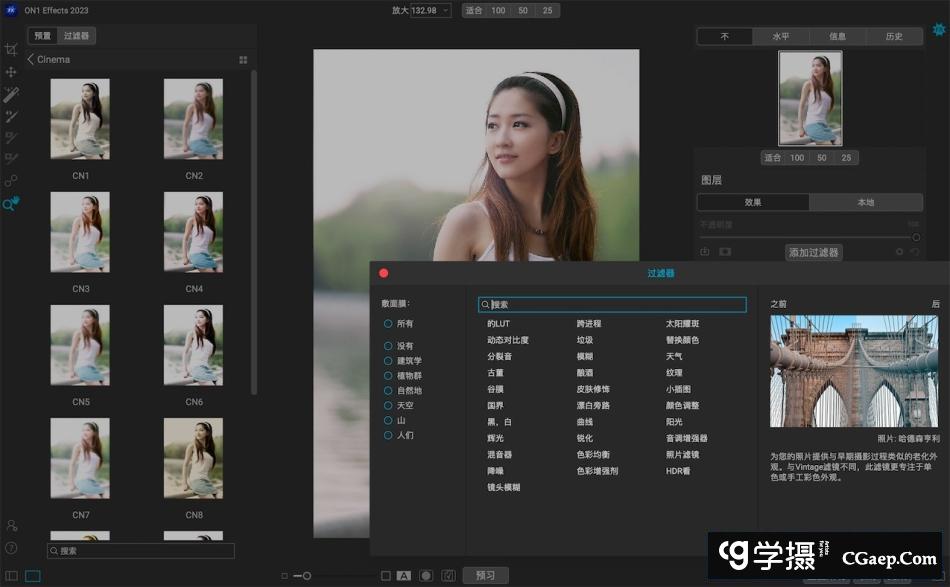Switch to the 过滤器 tab

pyautogui.click(x=76, y=36)
